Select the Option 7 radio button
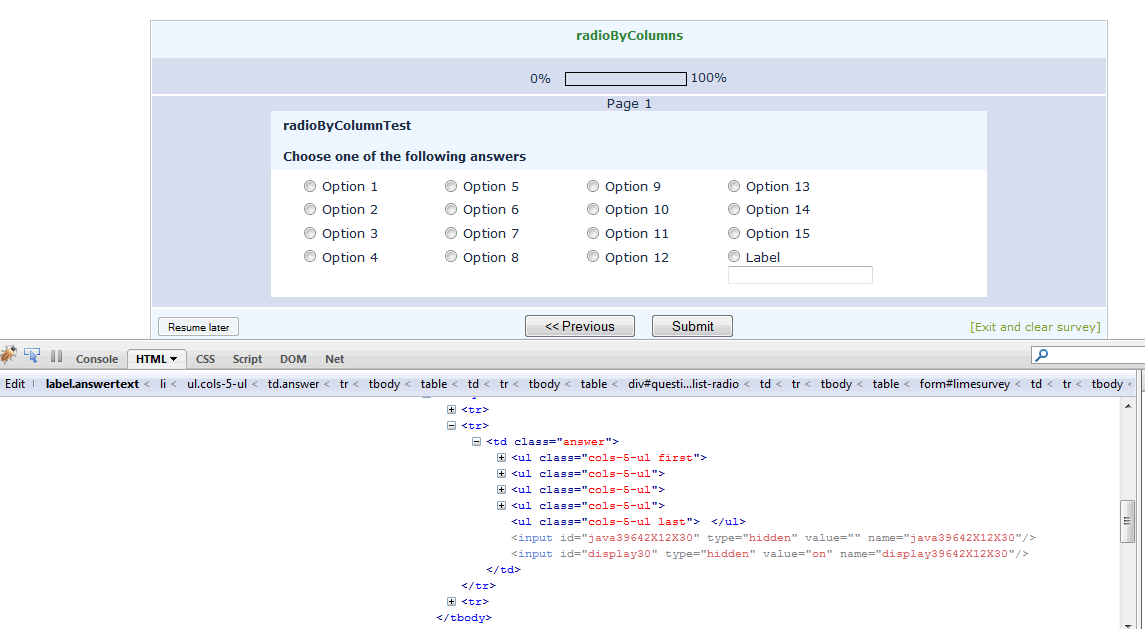The height and width of the screenshot is (629, 1145). coord(451,233)
